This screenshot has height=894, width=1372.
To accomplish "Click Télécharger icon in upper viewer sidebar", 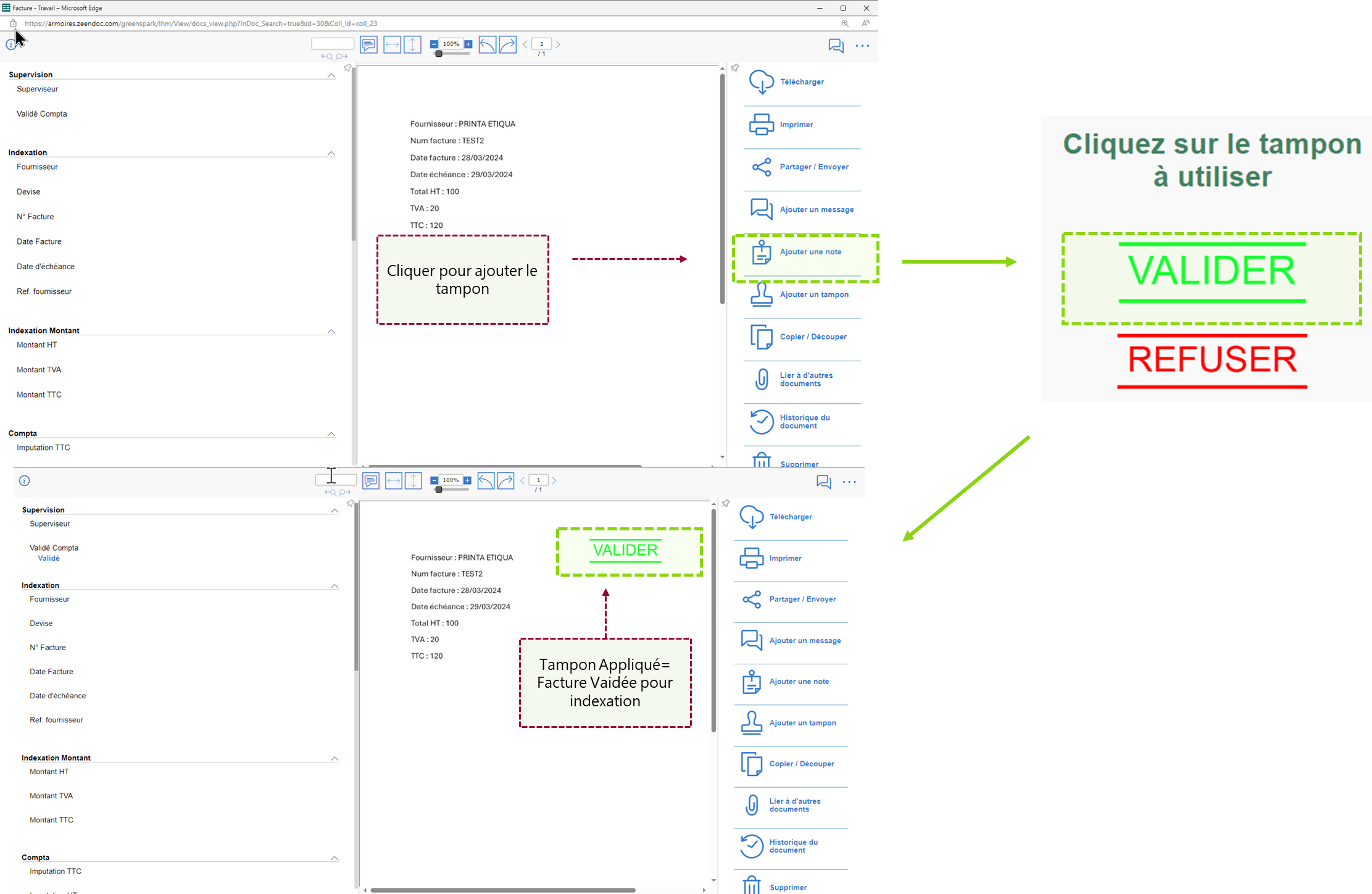I will point(762,82).
